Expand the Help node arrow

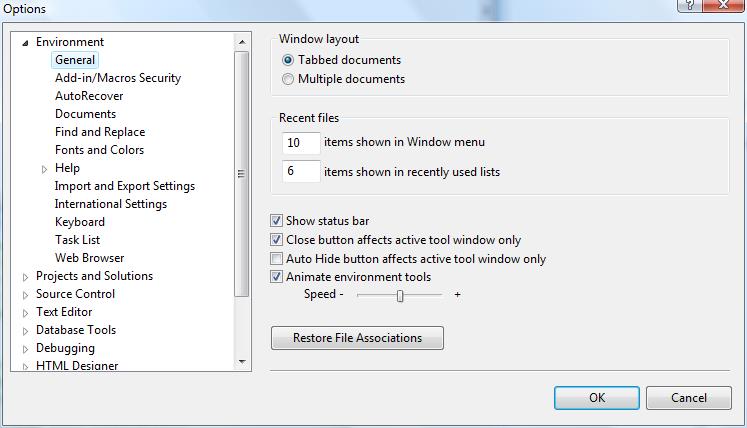(44, 169)
